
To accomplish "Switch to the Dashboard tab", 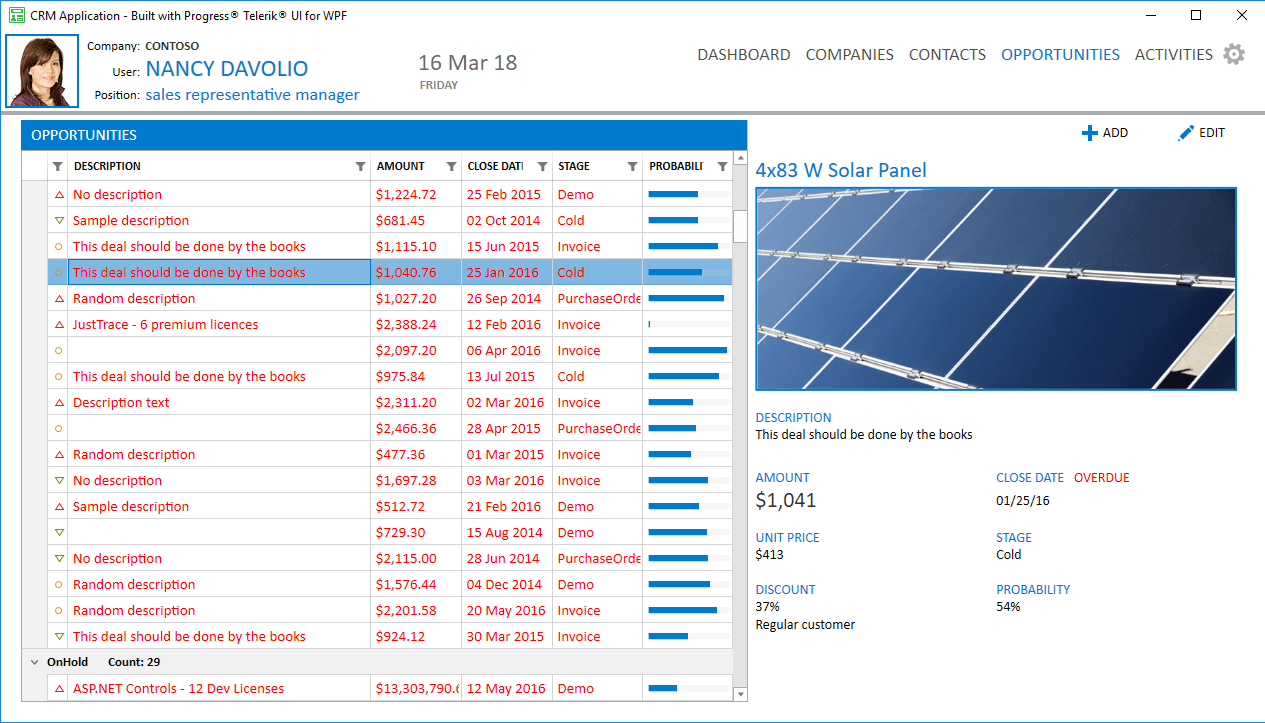I will point(743,55).
